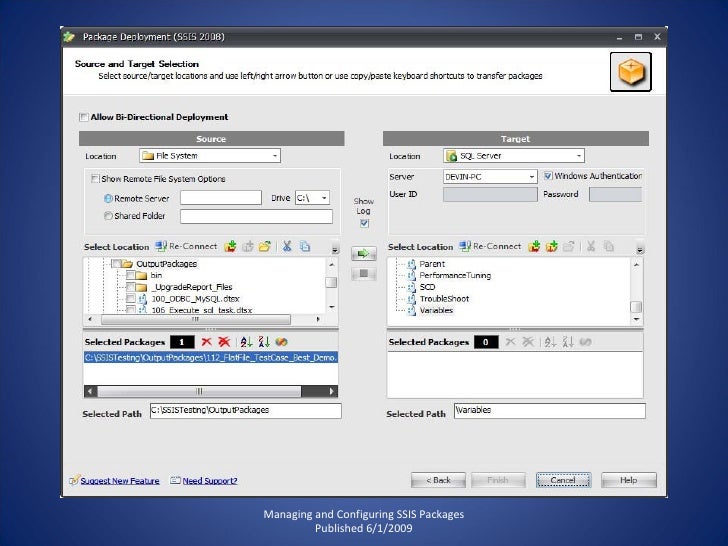728x546 pixels.
Task: Click the Help button
Action: pos(629,480)
